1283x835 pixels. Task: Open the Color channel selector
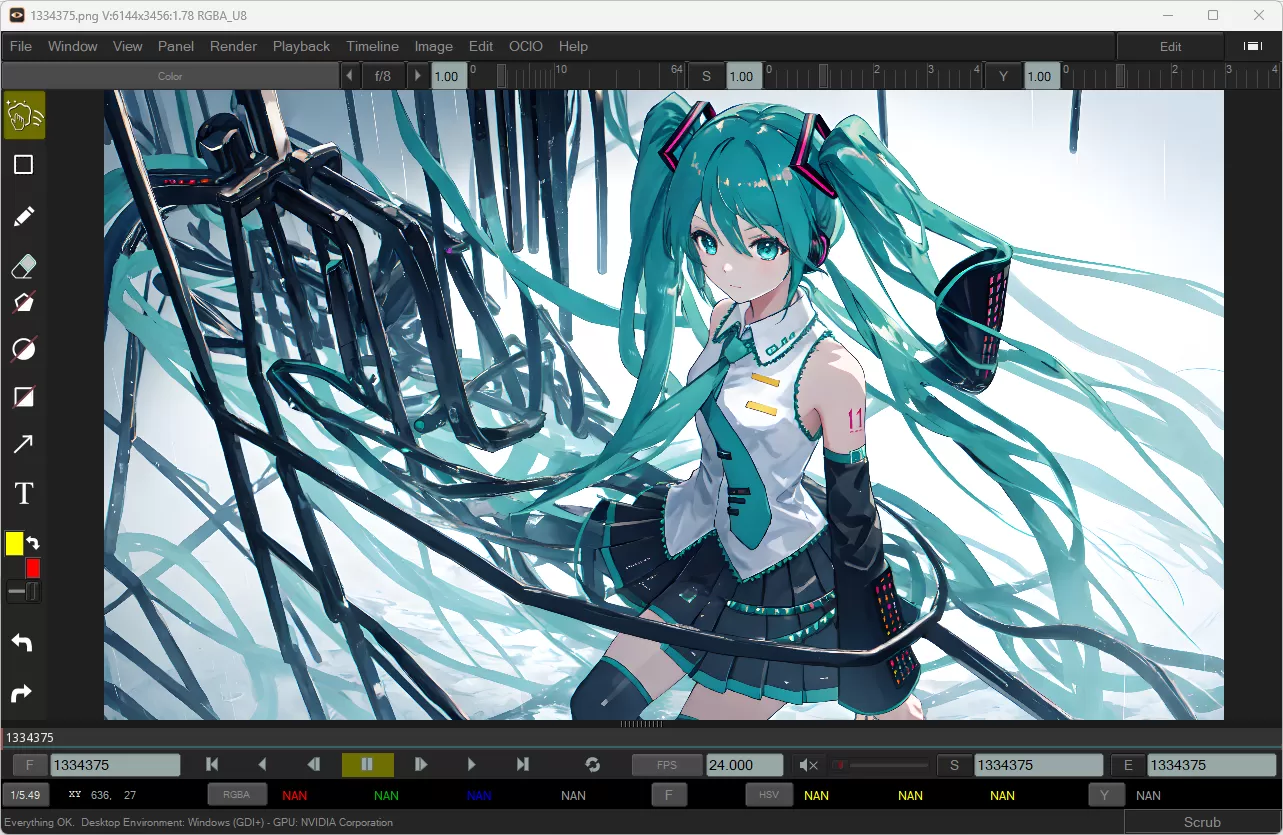pyautogui.click(x=169, y=75)
